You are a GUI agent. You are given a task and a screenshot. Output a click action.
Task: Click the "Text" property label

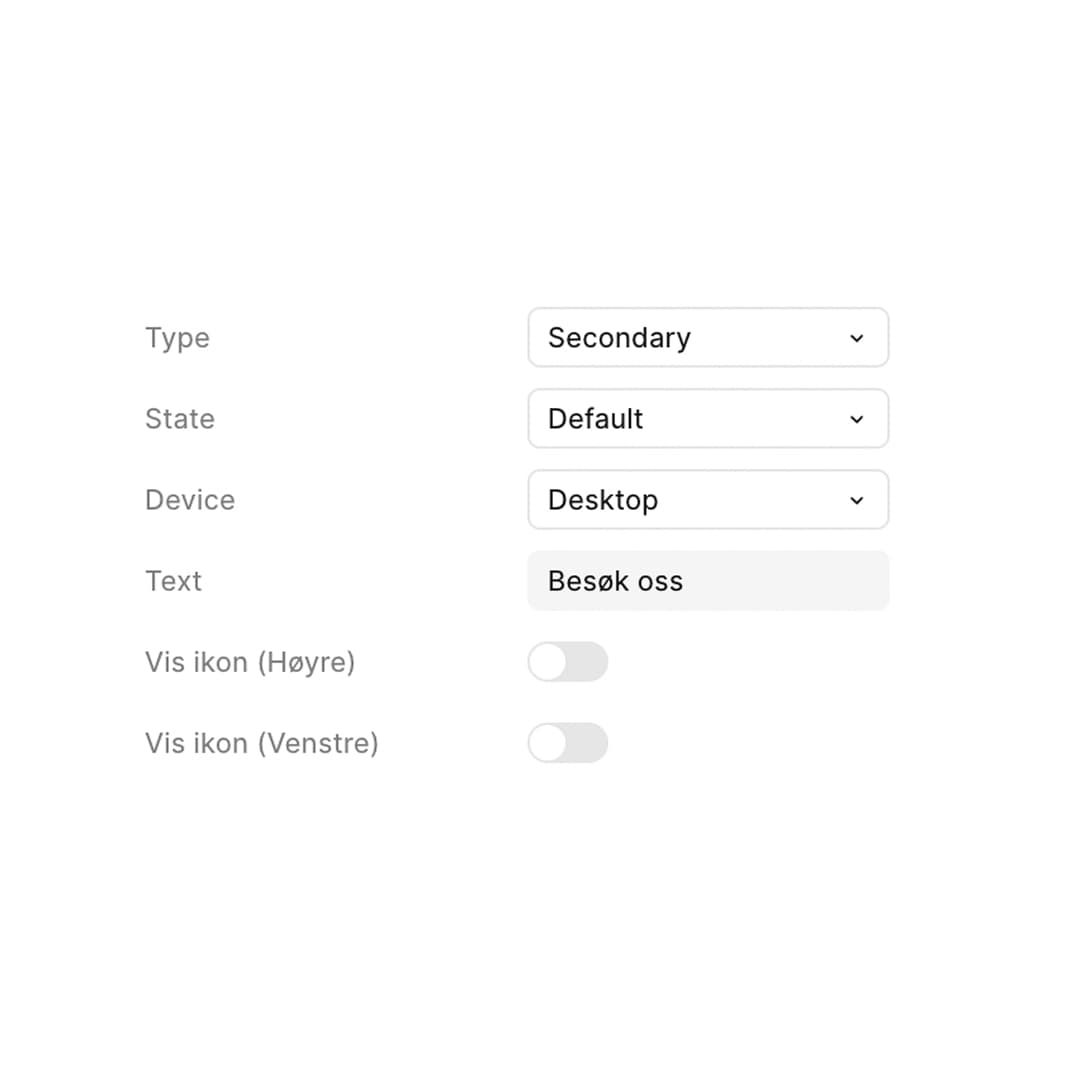(x=173, y=581)
